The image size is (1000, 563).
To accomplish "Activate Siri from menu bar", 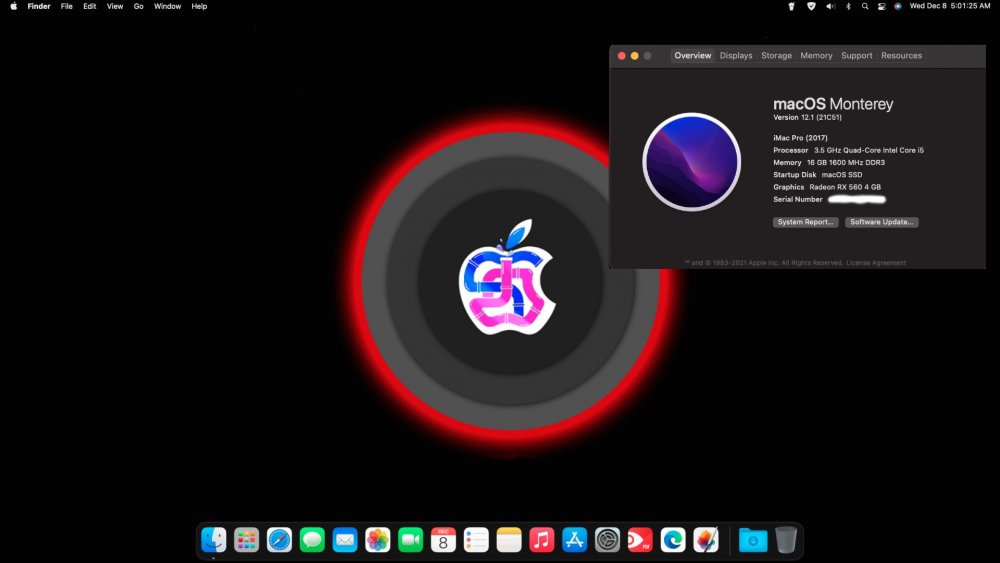I will pos(898,6).
